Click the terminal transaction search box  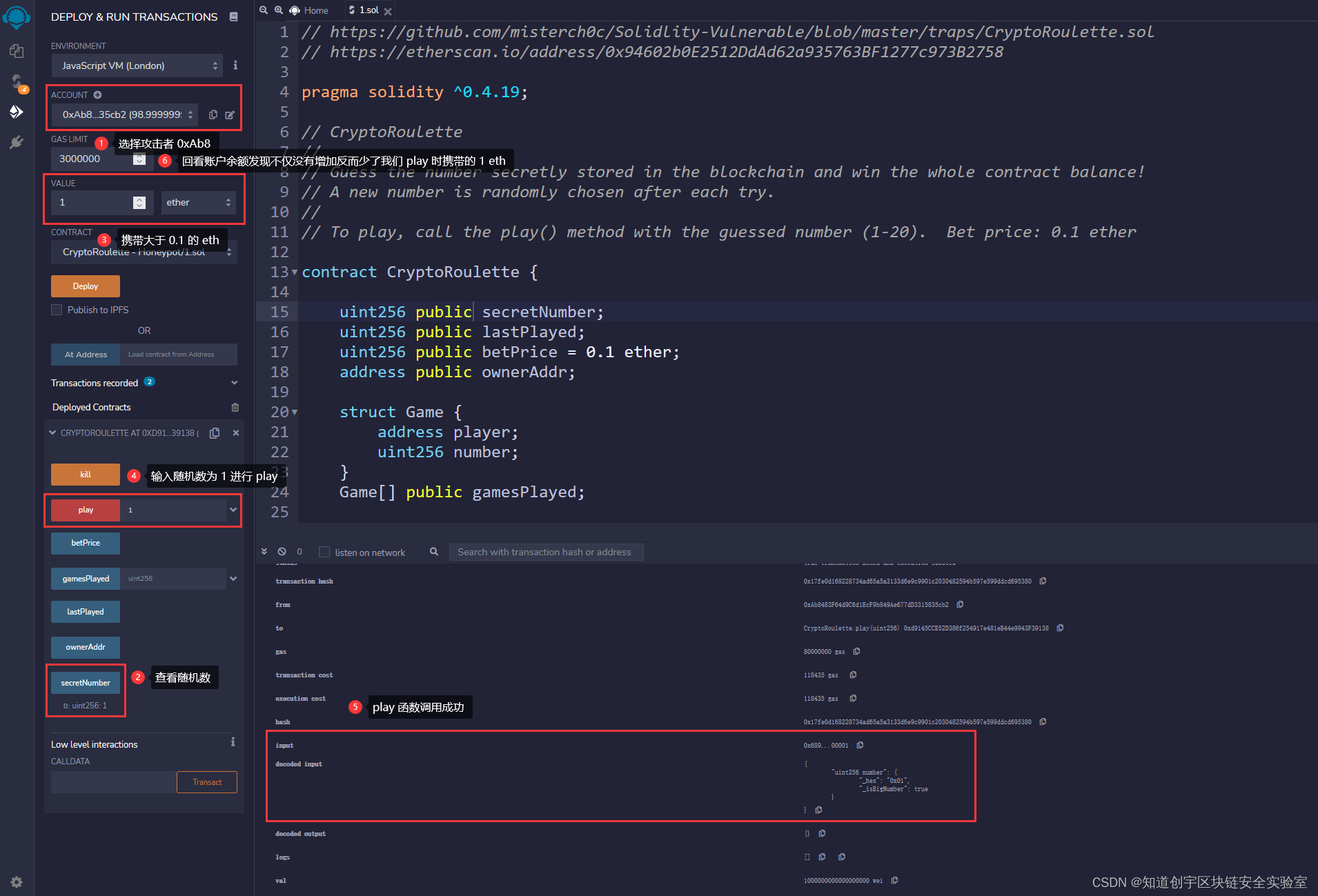[x=546, y=552]
